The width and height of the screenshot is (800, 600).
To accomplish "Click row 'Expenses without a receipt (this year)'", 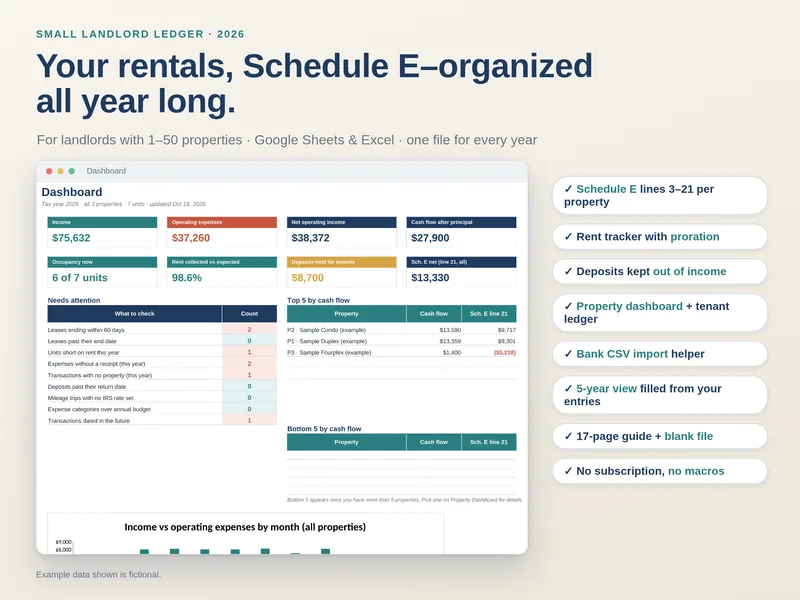I will coord(162,364).
